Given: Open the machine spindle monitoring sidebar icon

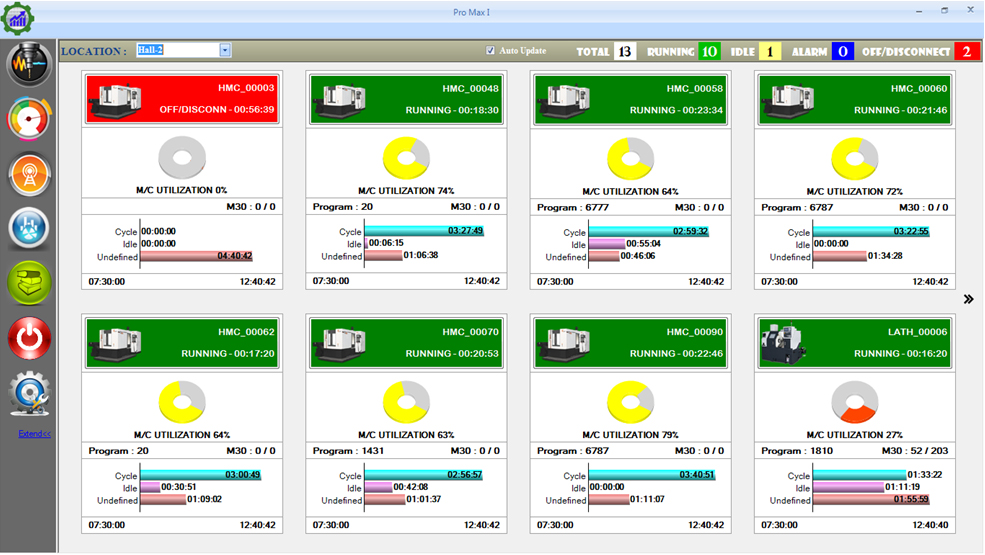Looking at the screenshot, I should [x=29, y=65].
